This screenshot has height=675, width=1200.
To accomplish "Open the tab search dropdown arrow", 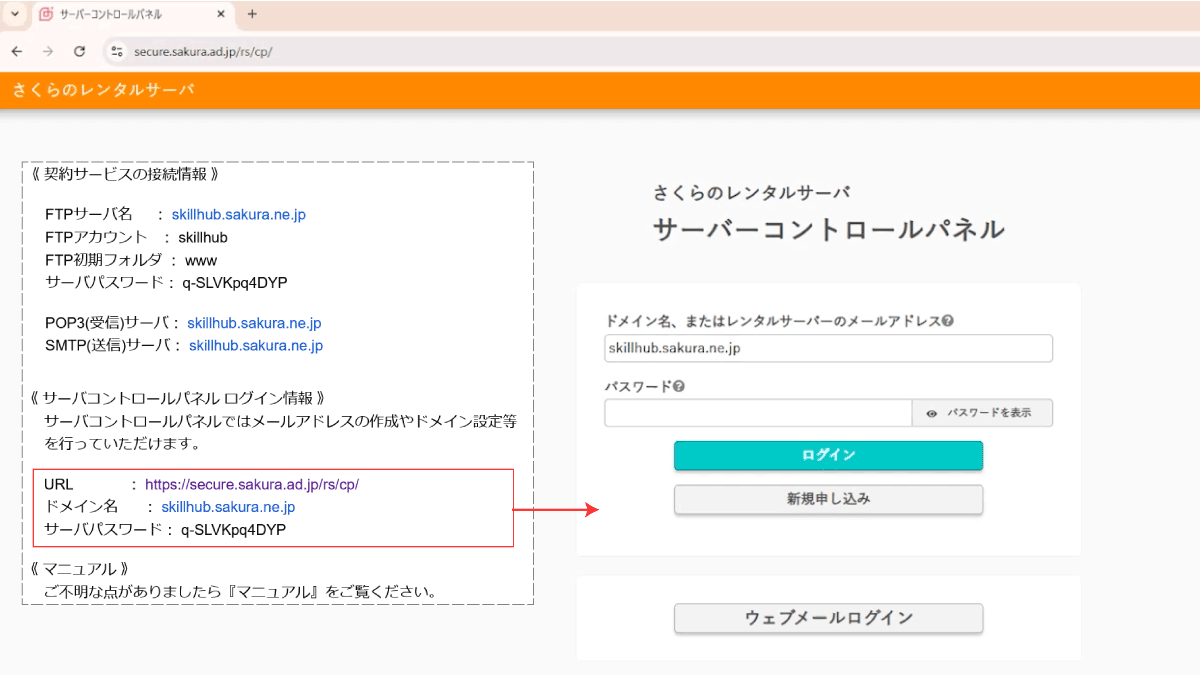I will 14,14.
